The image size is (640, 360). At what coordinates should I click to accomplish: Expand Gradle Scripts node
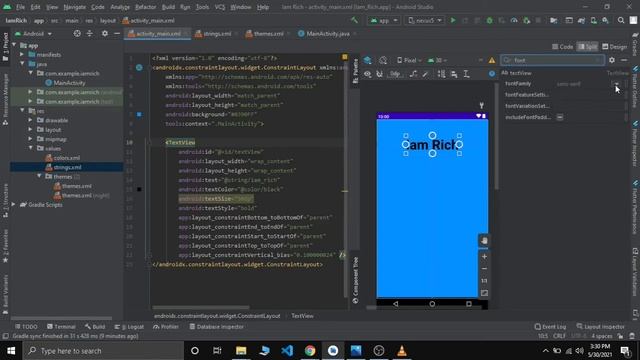(14, 204)
